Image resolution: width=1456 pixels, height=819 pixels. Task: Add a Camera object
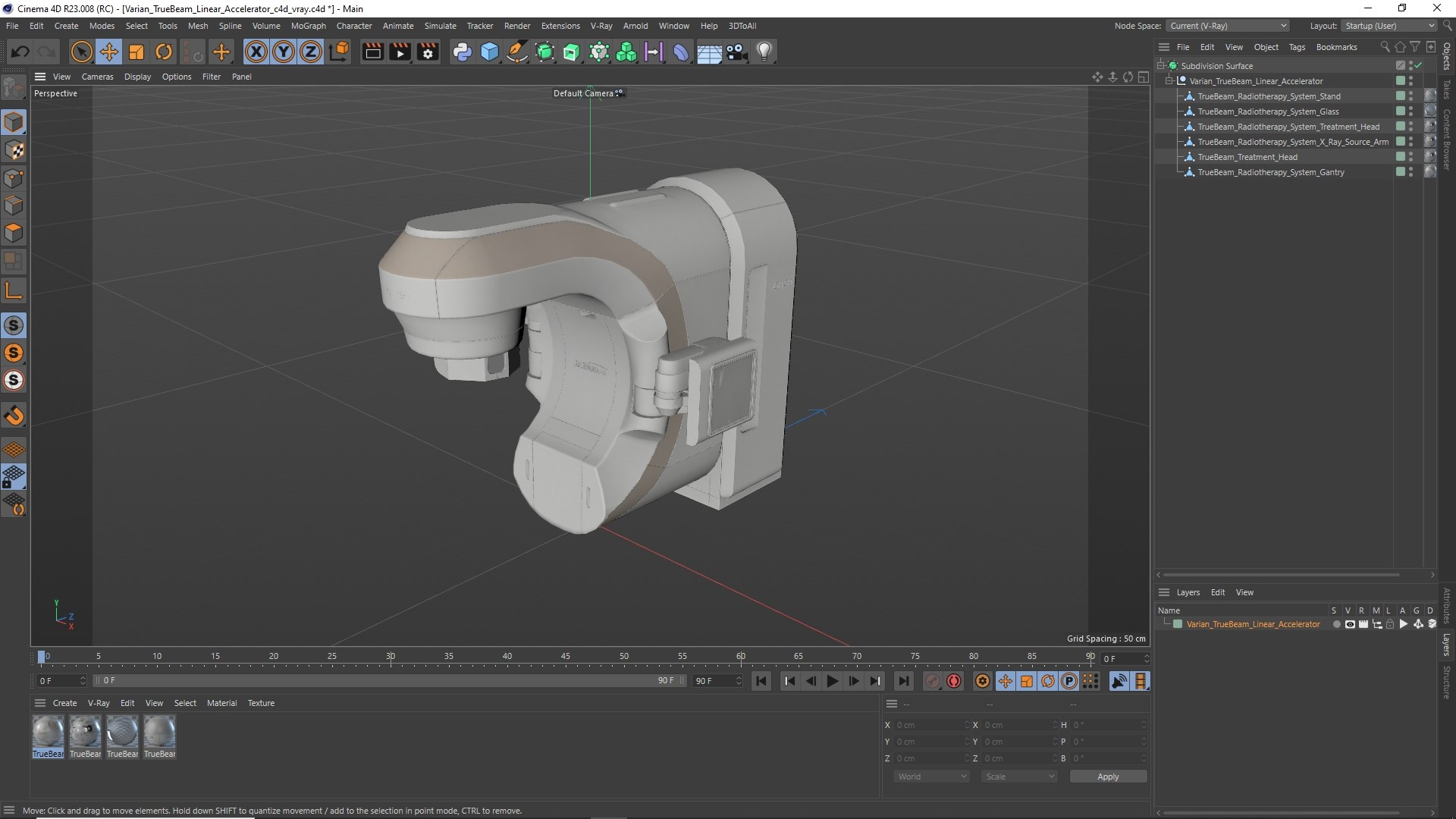click(736, 52)
